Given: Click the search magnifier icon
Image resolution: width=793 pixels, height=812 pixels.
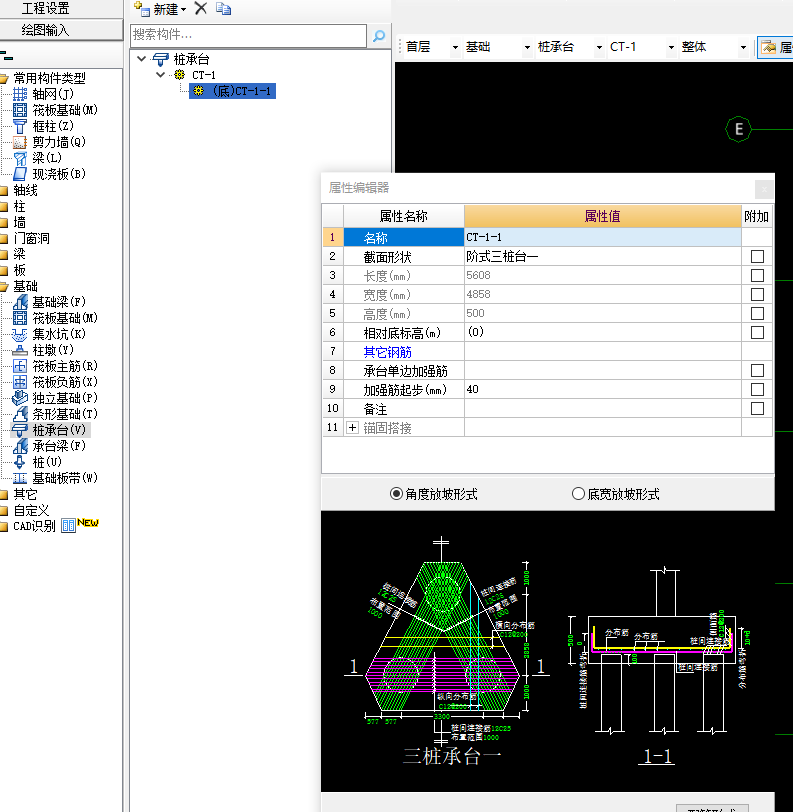Looking at the screenshot, I should 379,36.
